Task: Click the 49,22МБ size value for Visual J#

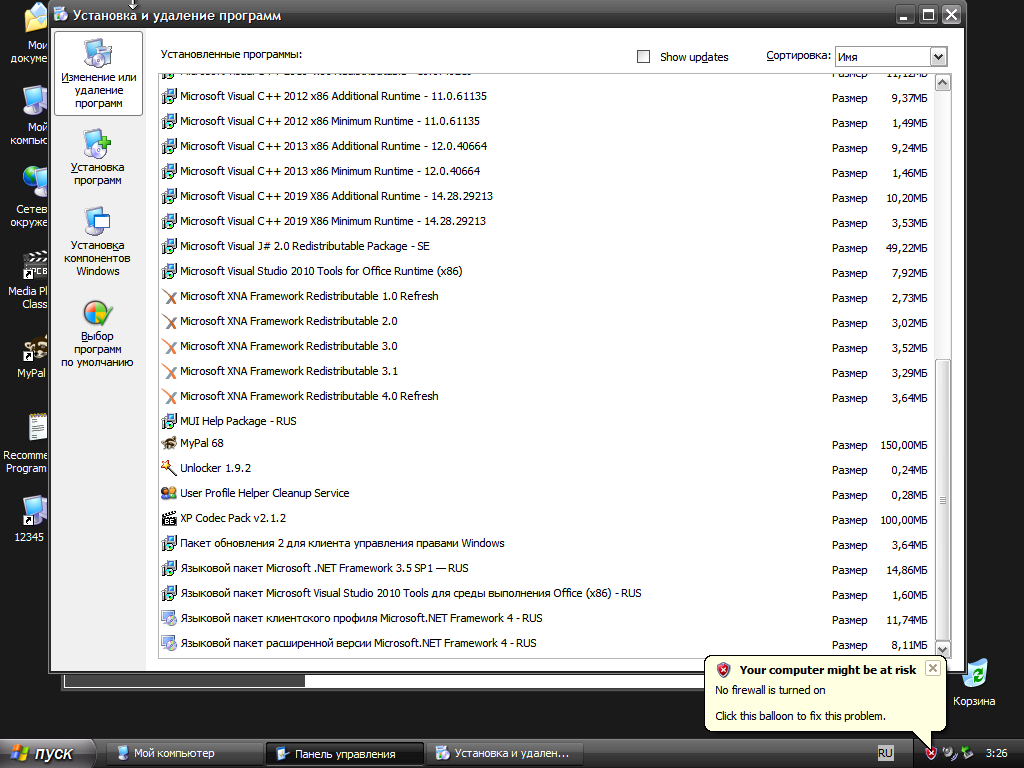Action: point(906,248)
